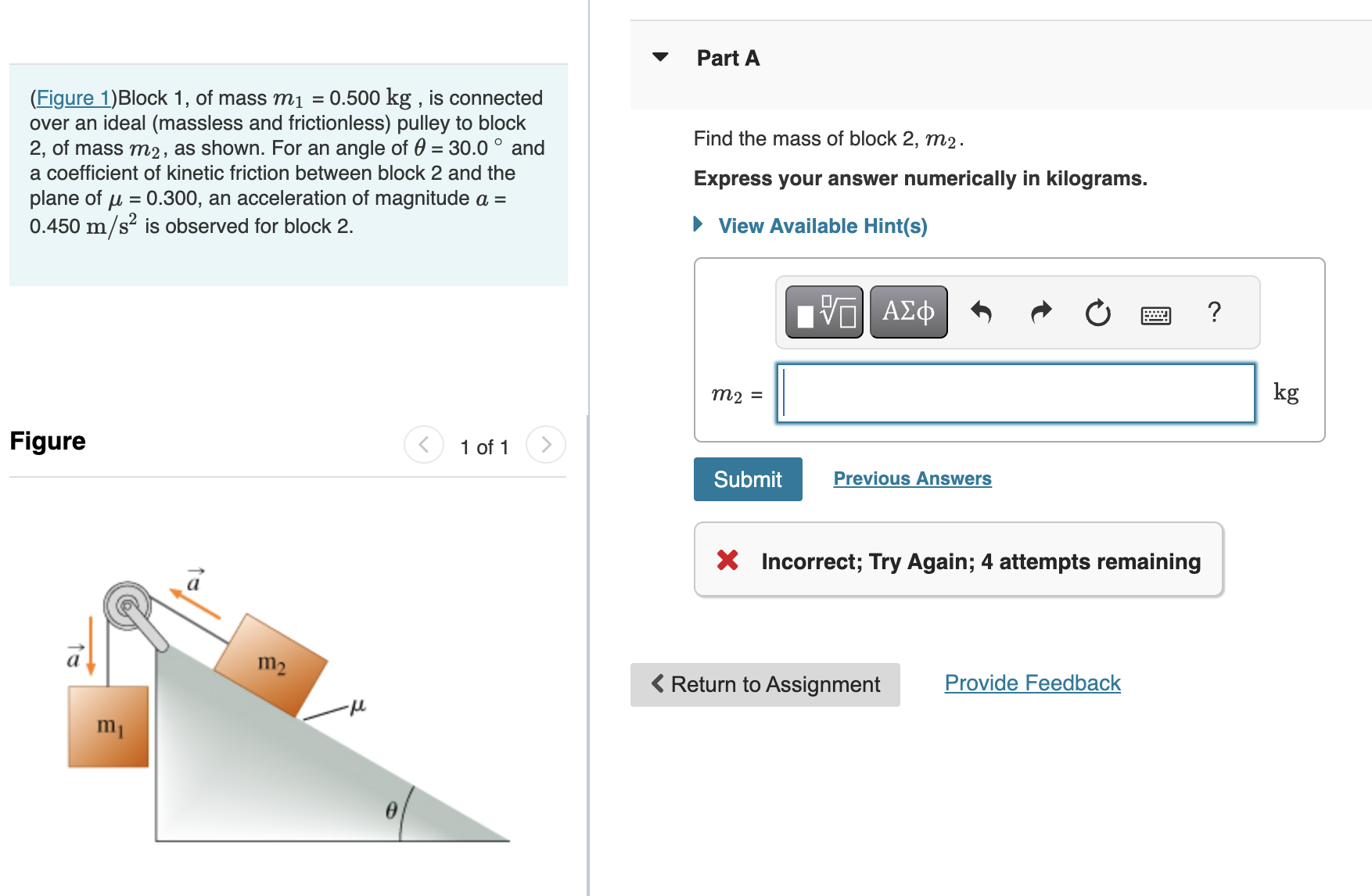This screenshot has width=1372, height=896.
Task: Open Provide Feedback
Action: 1031,683
